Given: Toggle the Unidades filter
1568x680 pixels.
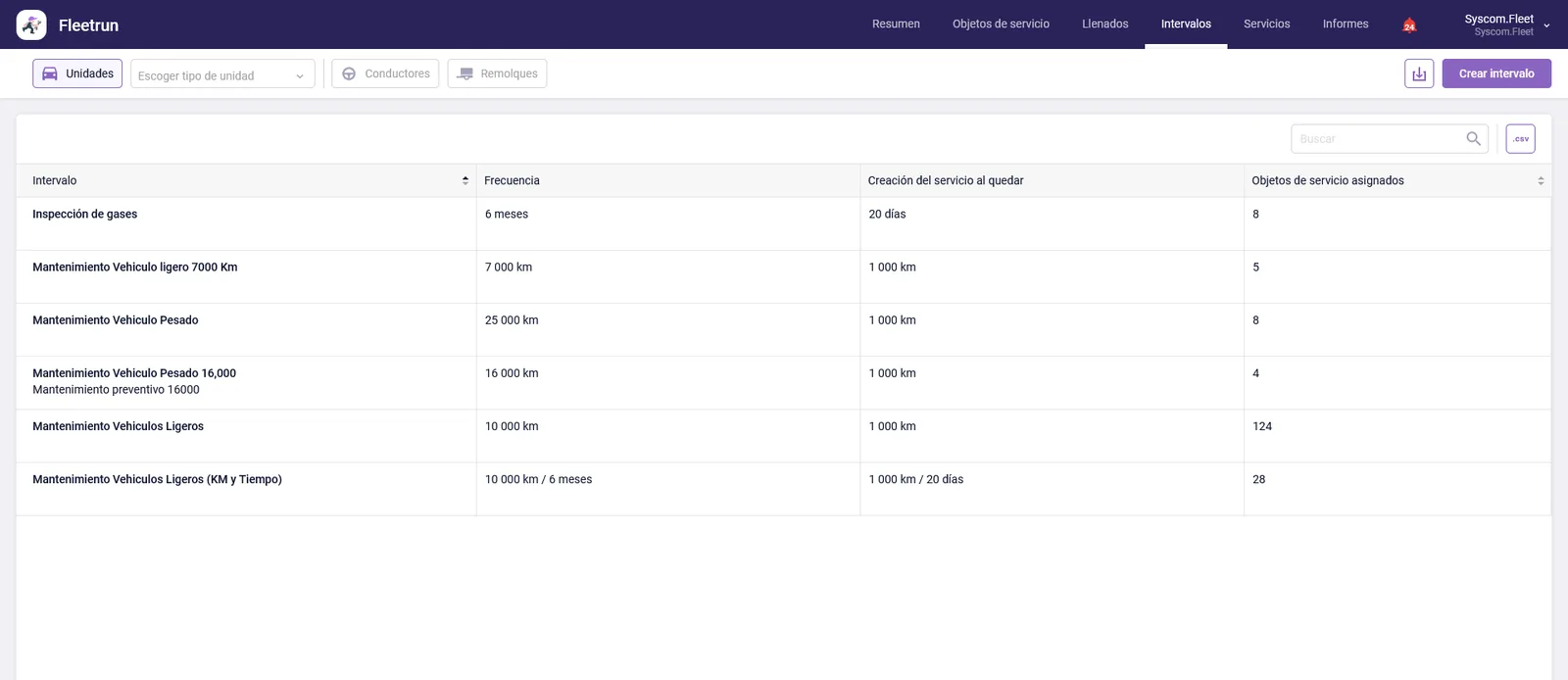Looking at the screenshot, I should (77, 73).
